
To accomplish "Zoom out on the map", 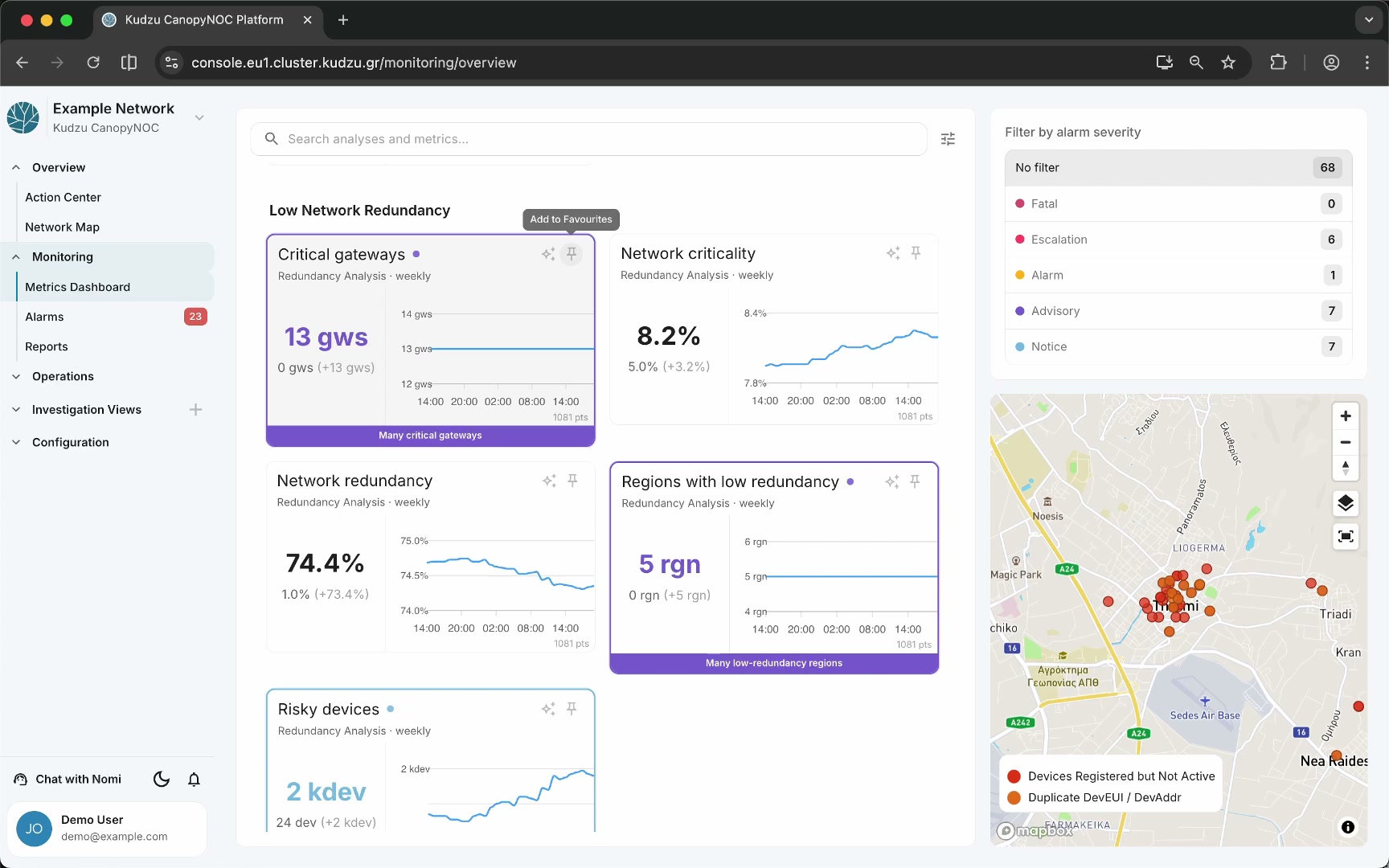I will tap(1346, 442).
